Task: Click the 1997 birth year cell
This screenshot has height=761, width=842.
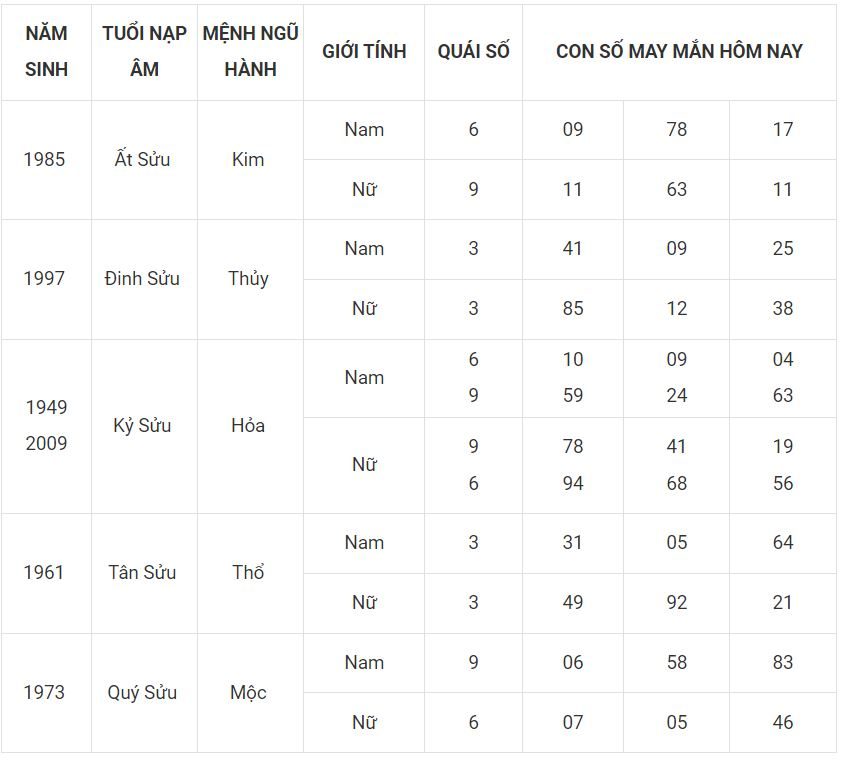Action: [44, 278]
